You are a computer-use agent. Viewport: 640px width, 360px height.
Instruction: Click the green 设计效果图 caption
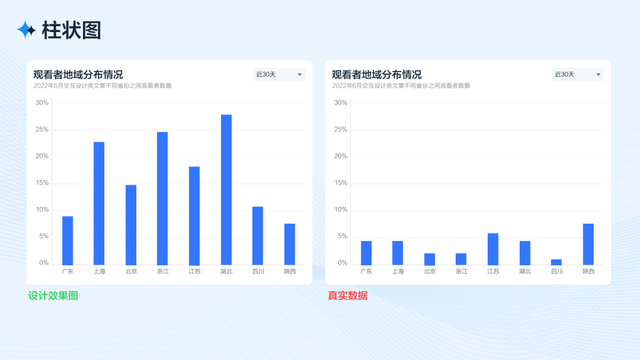pyautogui.click(x=53, y=296)
